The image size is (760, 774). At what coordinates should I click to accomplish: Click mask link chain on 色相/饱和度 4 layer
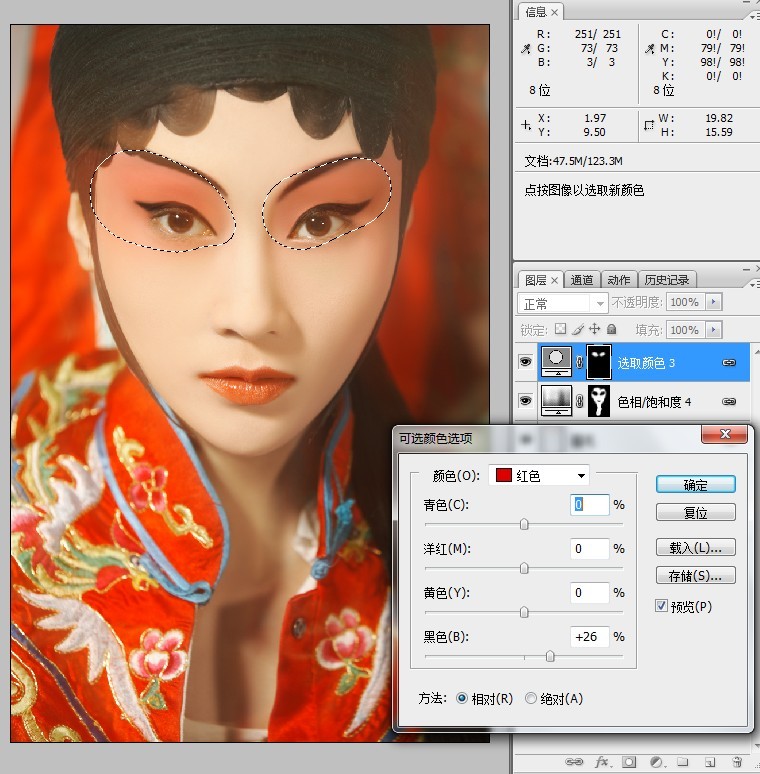point(579,401)
